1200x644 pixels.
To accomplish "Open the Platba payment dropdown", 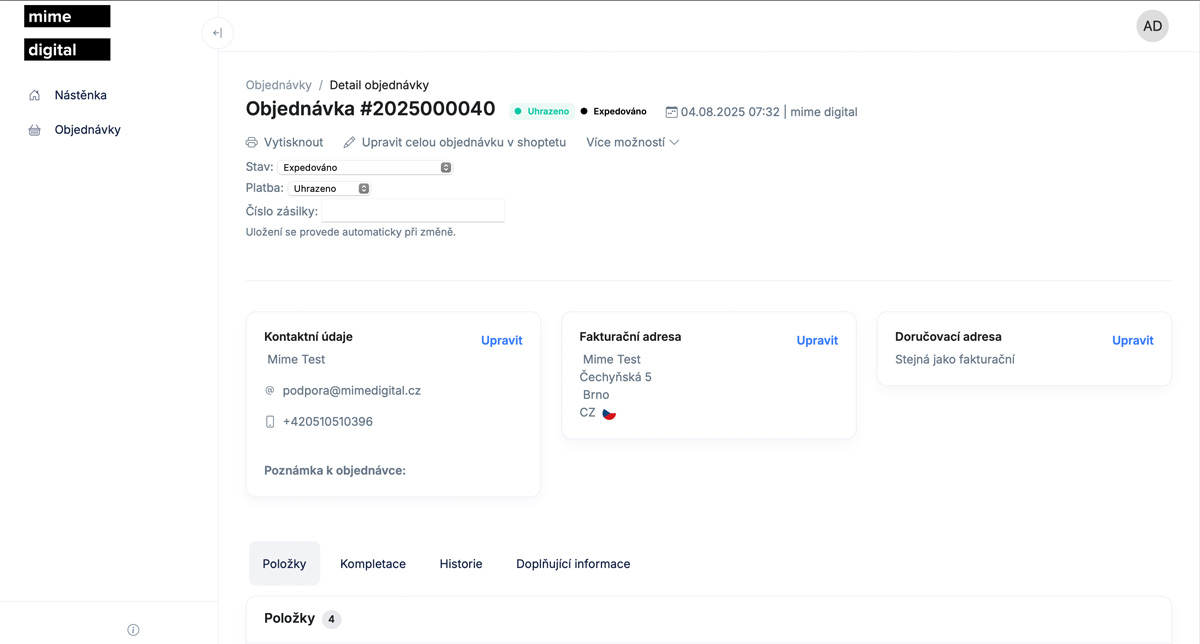I will [x=330, y=188].
